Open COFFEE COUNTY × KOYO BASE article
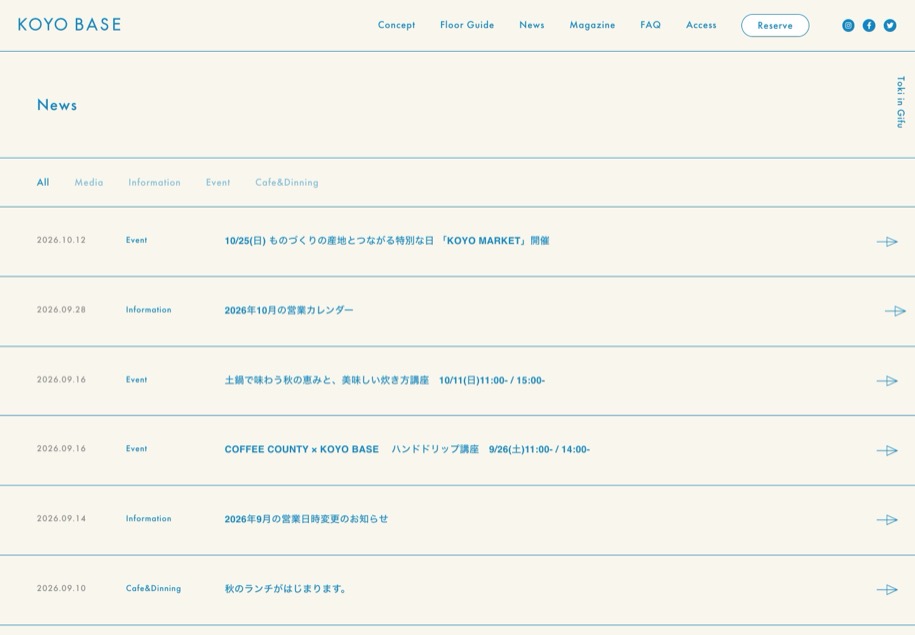 tap(407, 449)
